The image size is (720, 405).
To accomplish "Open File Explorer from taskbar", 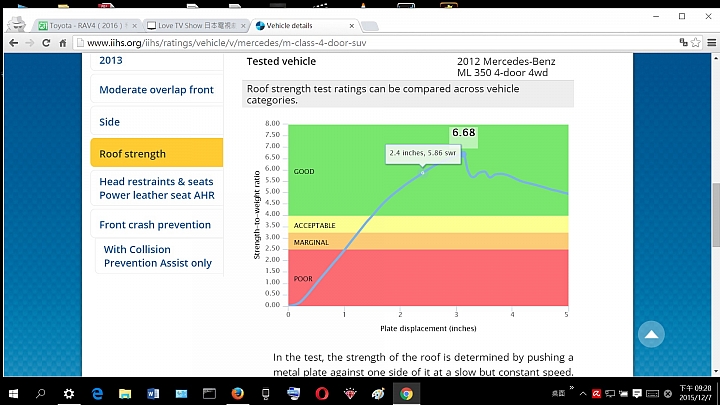I will point(125,394).
